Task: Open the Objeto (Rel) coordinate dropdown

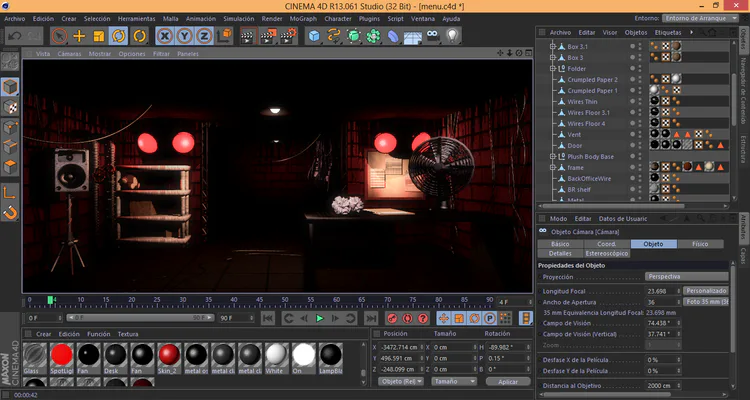Action: coord(401,381)
